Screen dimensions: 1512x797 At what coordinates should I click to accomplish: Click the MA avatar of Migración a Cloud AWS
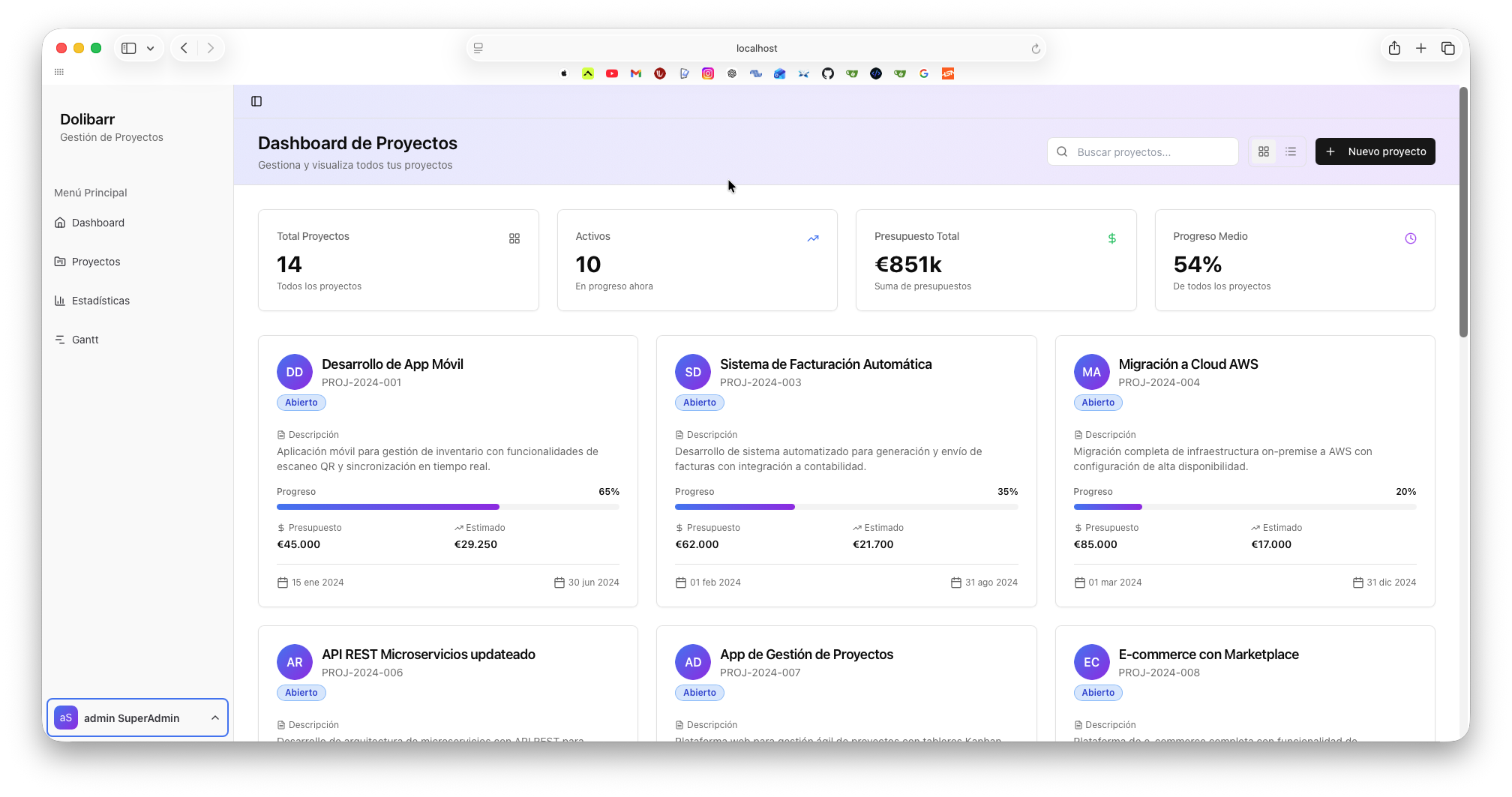pos(1092,372)
